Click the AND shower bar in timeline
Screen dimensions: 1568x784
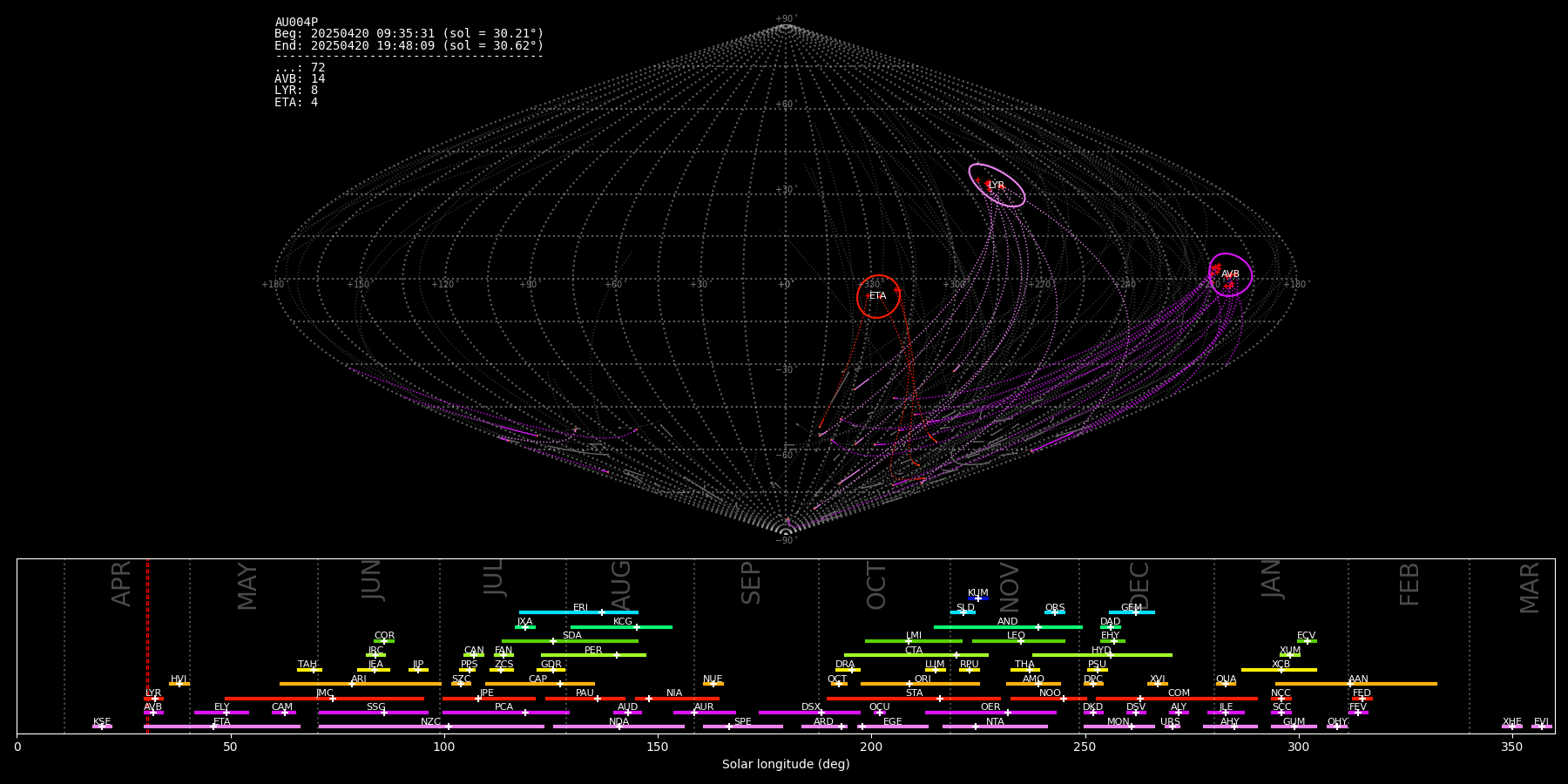(1008, 626)
